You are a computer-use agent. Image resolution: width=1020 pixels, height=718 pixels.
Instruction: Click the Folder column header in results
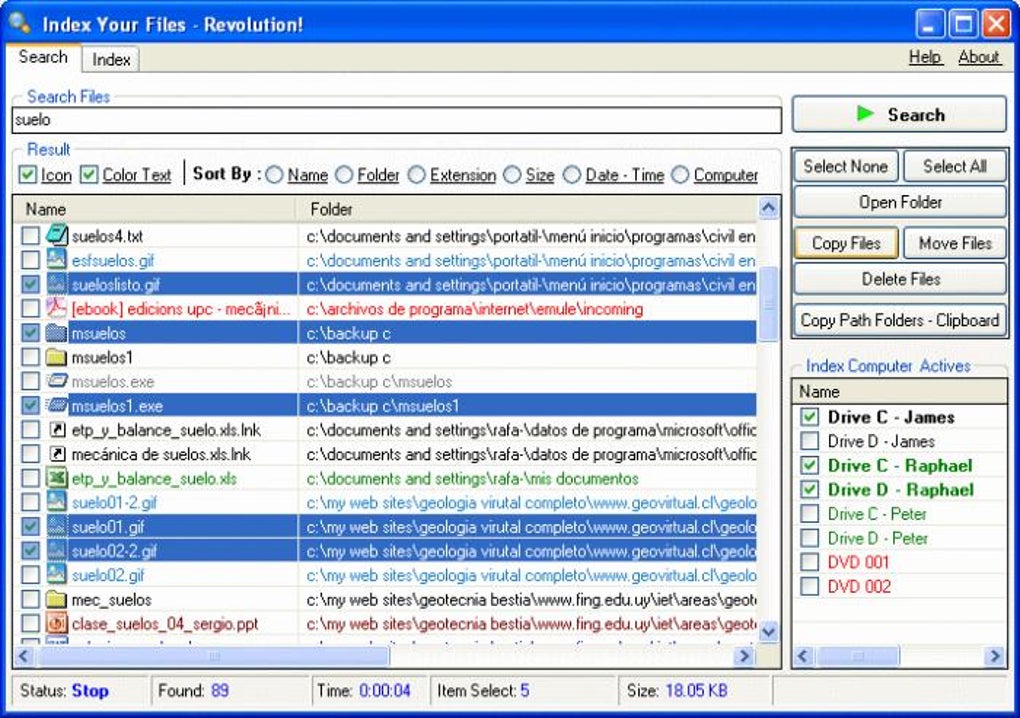pos(527,209)
